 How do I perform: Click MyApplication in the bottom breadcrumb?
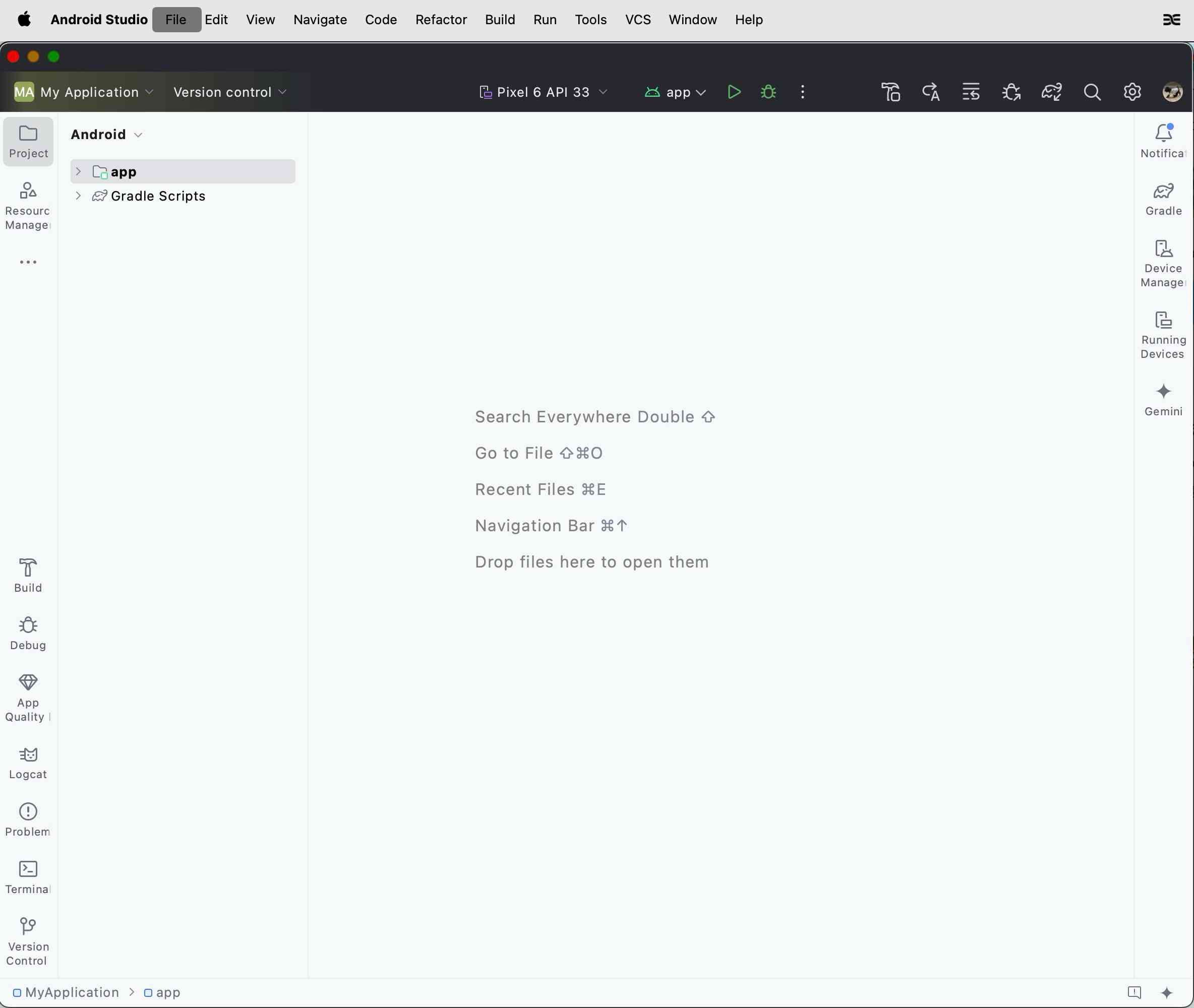point(72,992)
